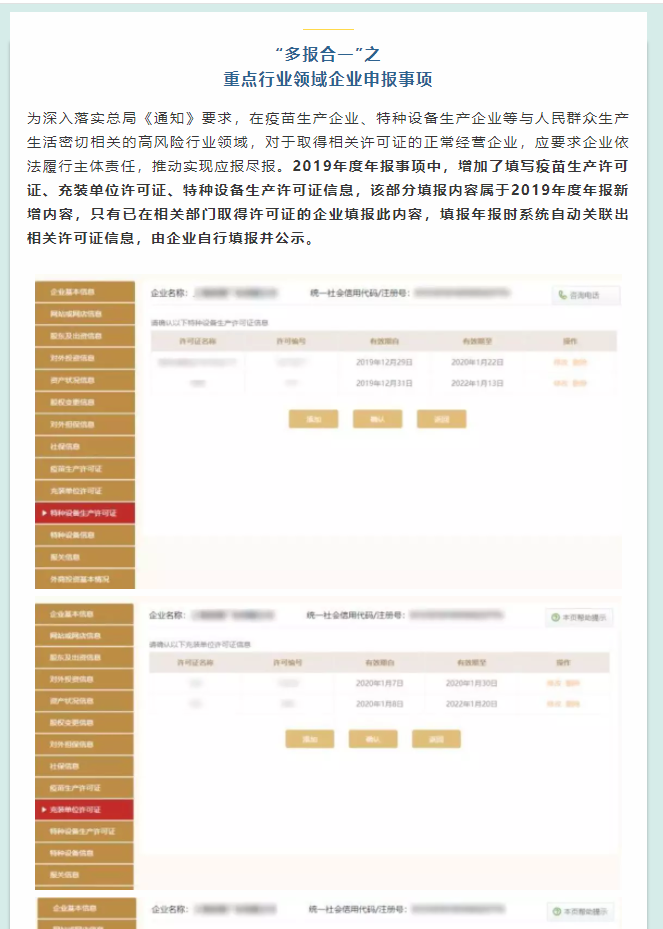
Task: Select 疫苗生产许可证 in the 特种设备生产许可证 panel sidebar
Action: 83,469
